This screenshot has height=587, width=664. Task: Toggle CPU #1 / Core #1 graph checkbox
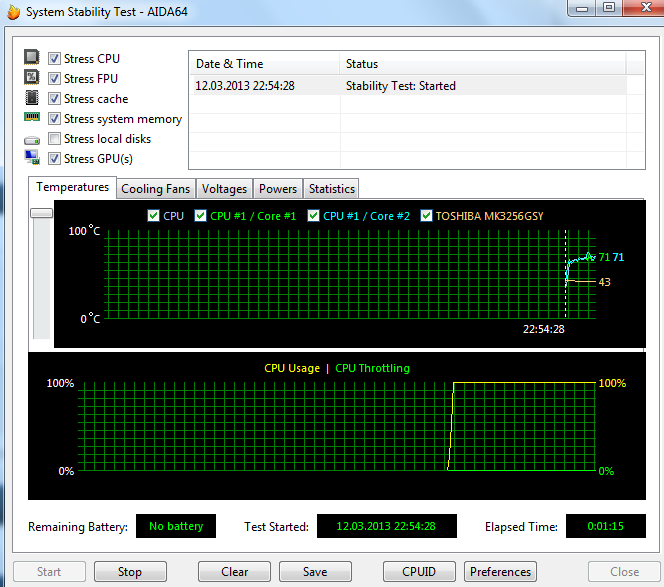pos(200,216)
